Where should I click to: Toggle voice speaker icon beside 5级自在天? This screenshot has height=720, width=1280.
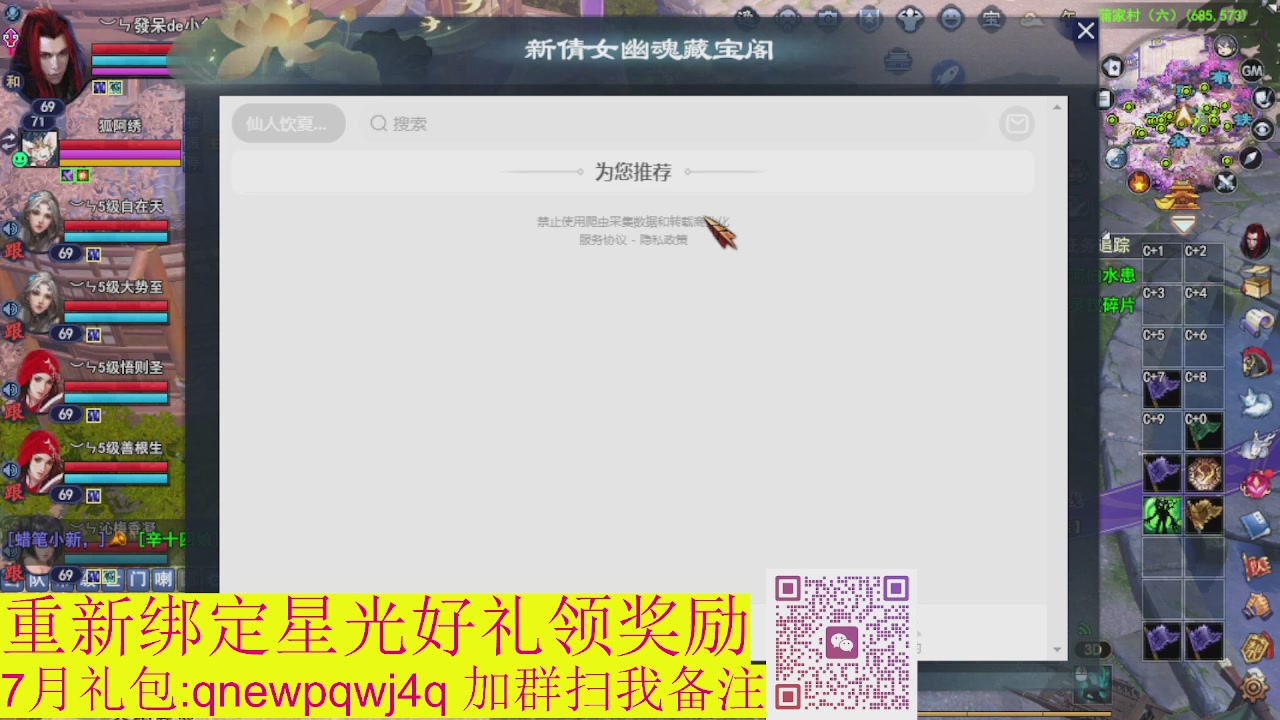tap(10, 229)
